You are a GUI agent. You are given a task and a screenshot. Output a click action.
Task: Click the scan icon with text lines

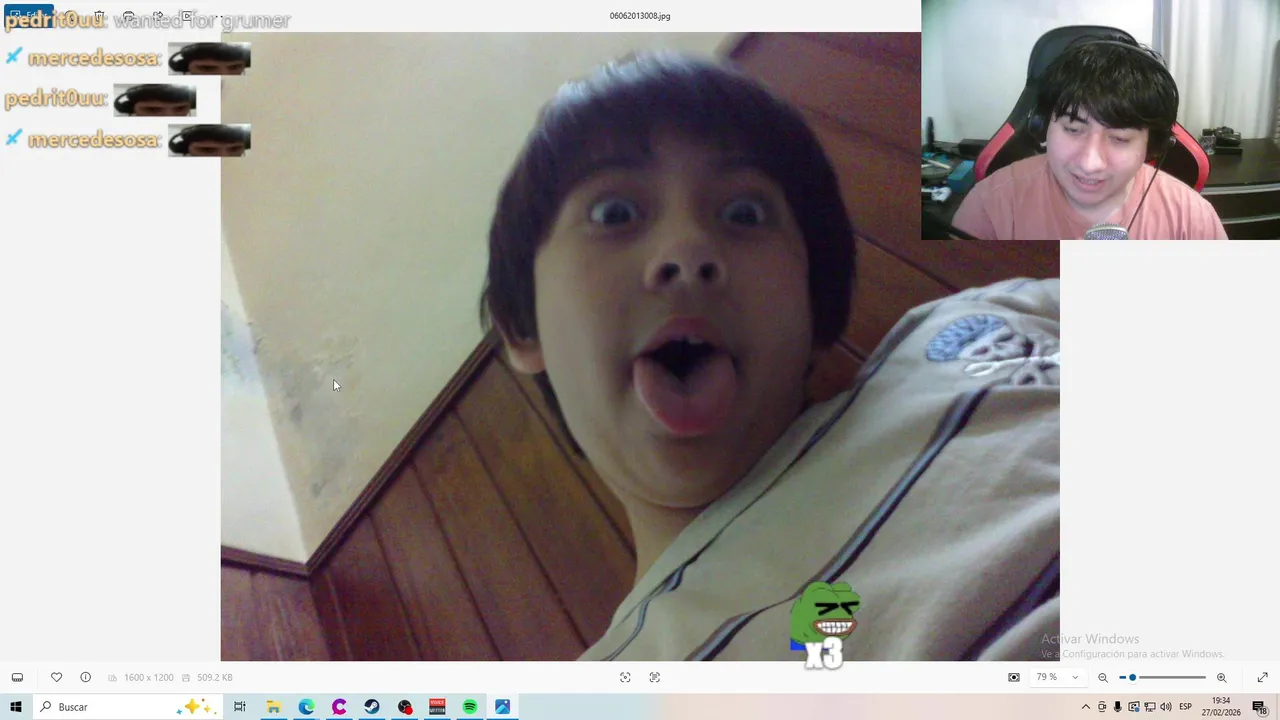[x=655, y=677]
